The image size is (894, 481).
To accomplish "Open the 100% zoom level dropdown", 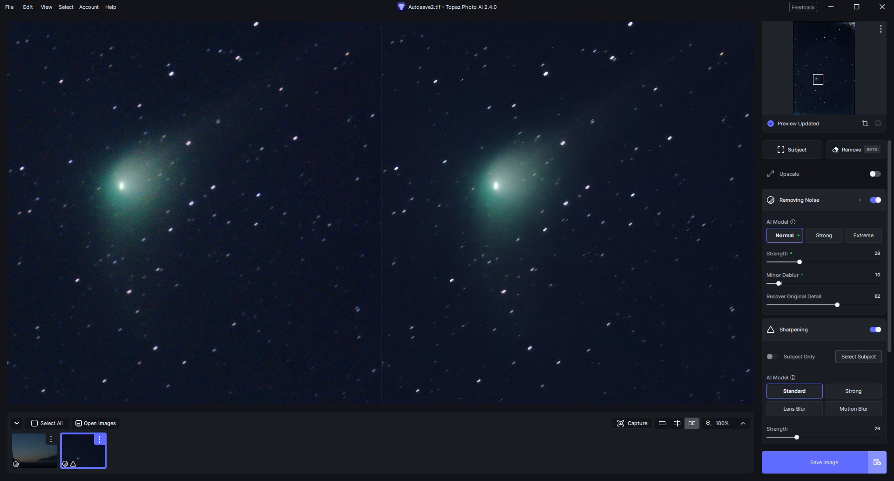I will click(x=720, y=423).
